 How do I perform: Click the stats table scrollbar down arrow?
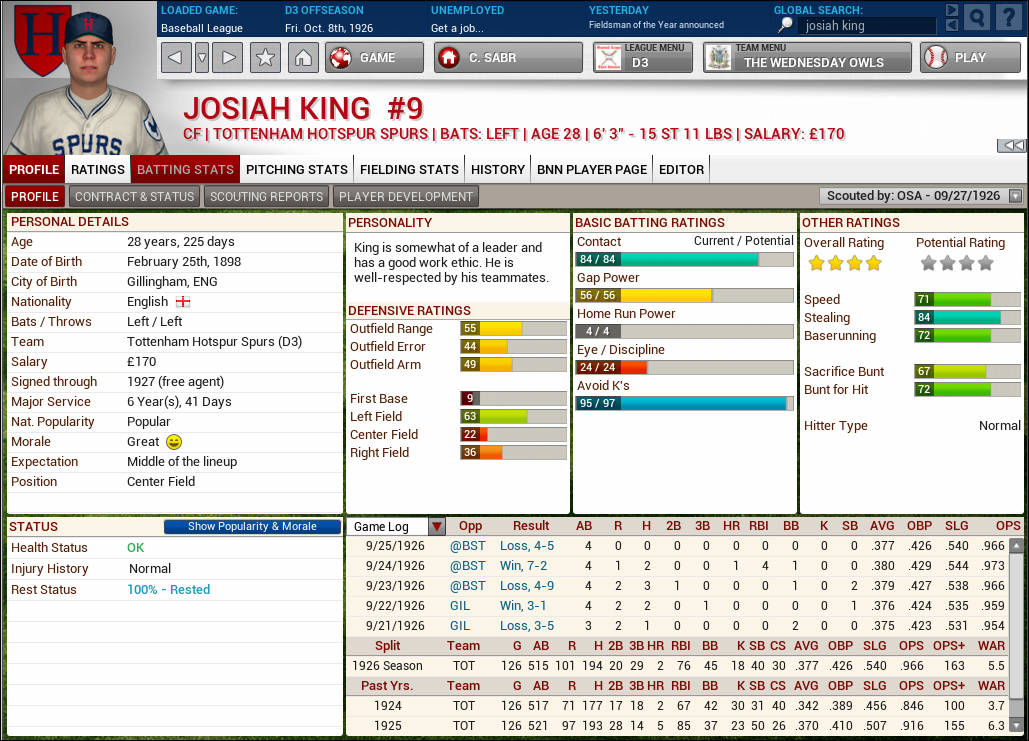pyautogui.click(x=1016, y=726)
